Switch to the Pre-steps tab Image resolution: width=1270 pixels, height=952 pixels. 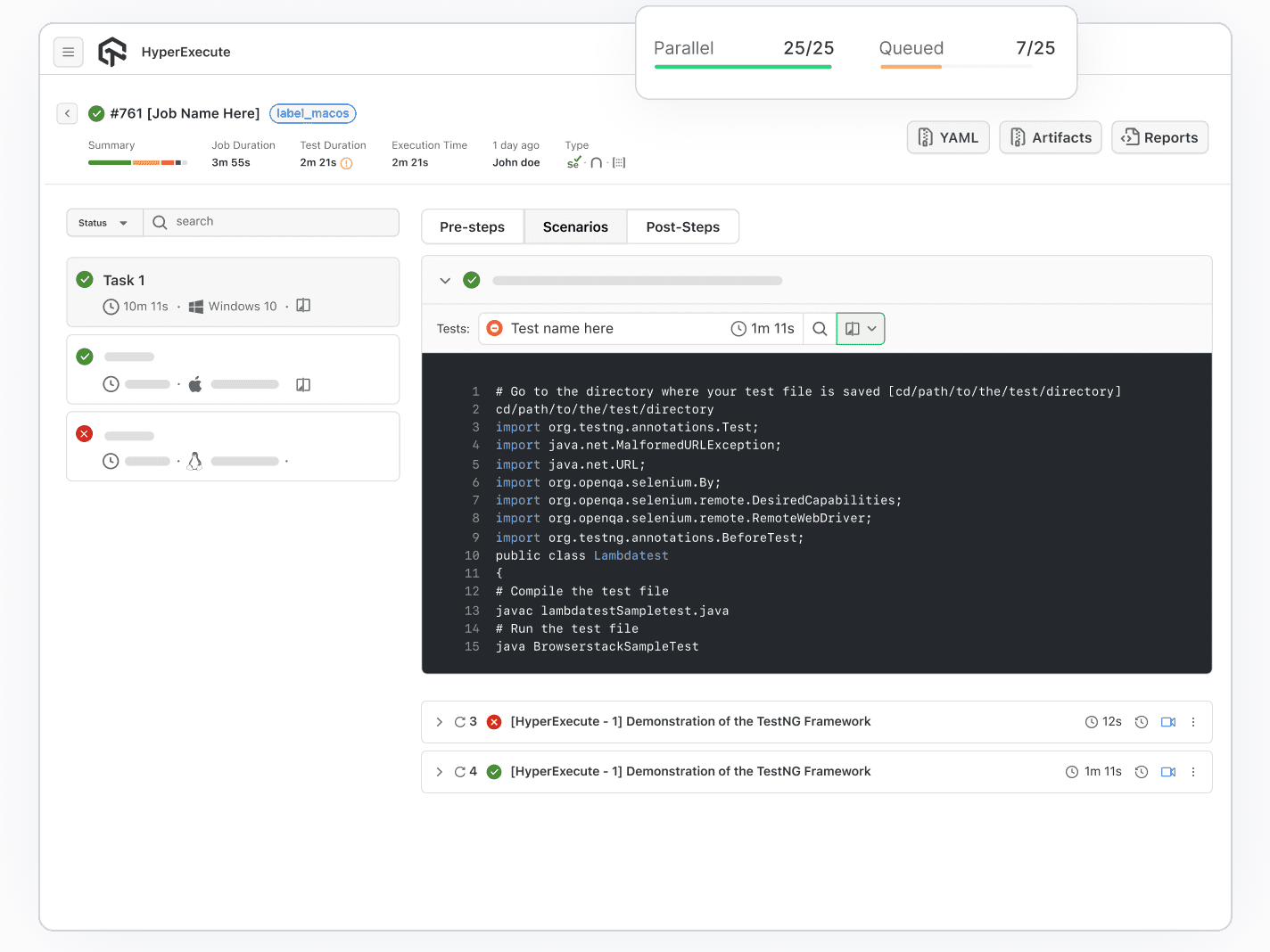click(472, 226)
